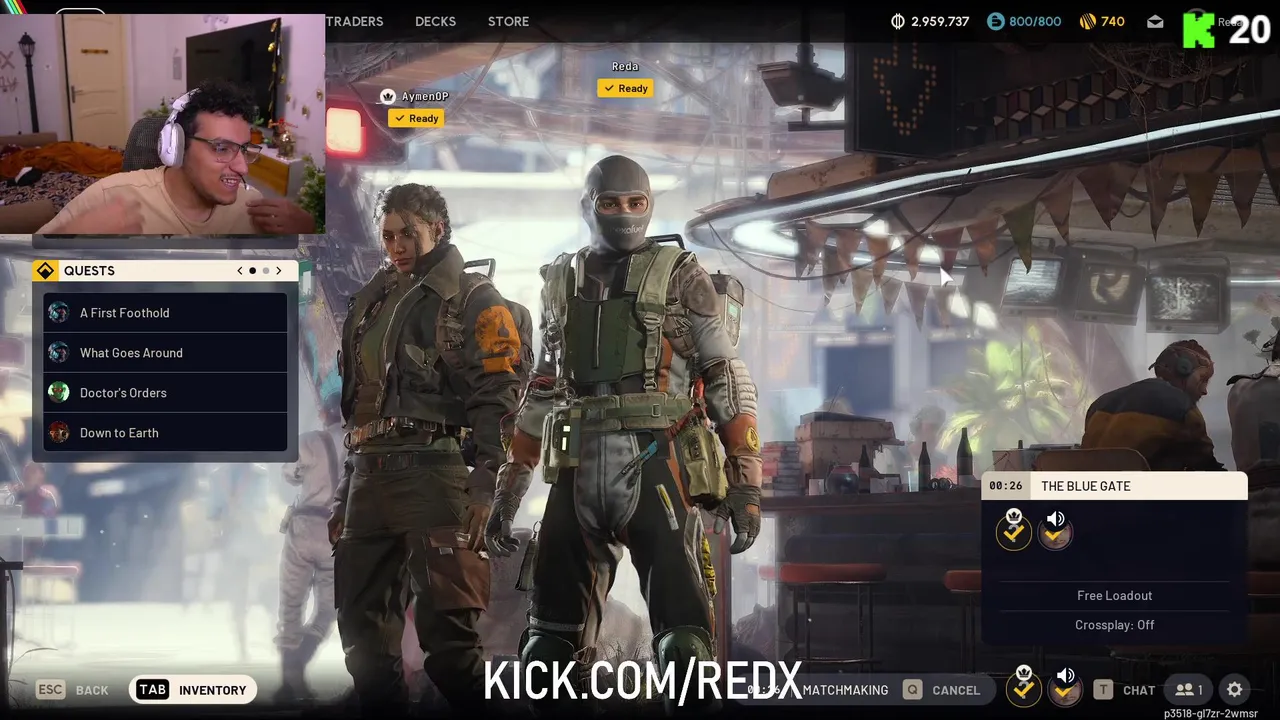
Task: Click the Crossplay: Off setting
Action: [x=1115, y=625]
